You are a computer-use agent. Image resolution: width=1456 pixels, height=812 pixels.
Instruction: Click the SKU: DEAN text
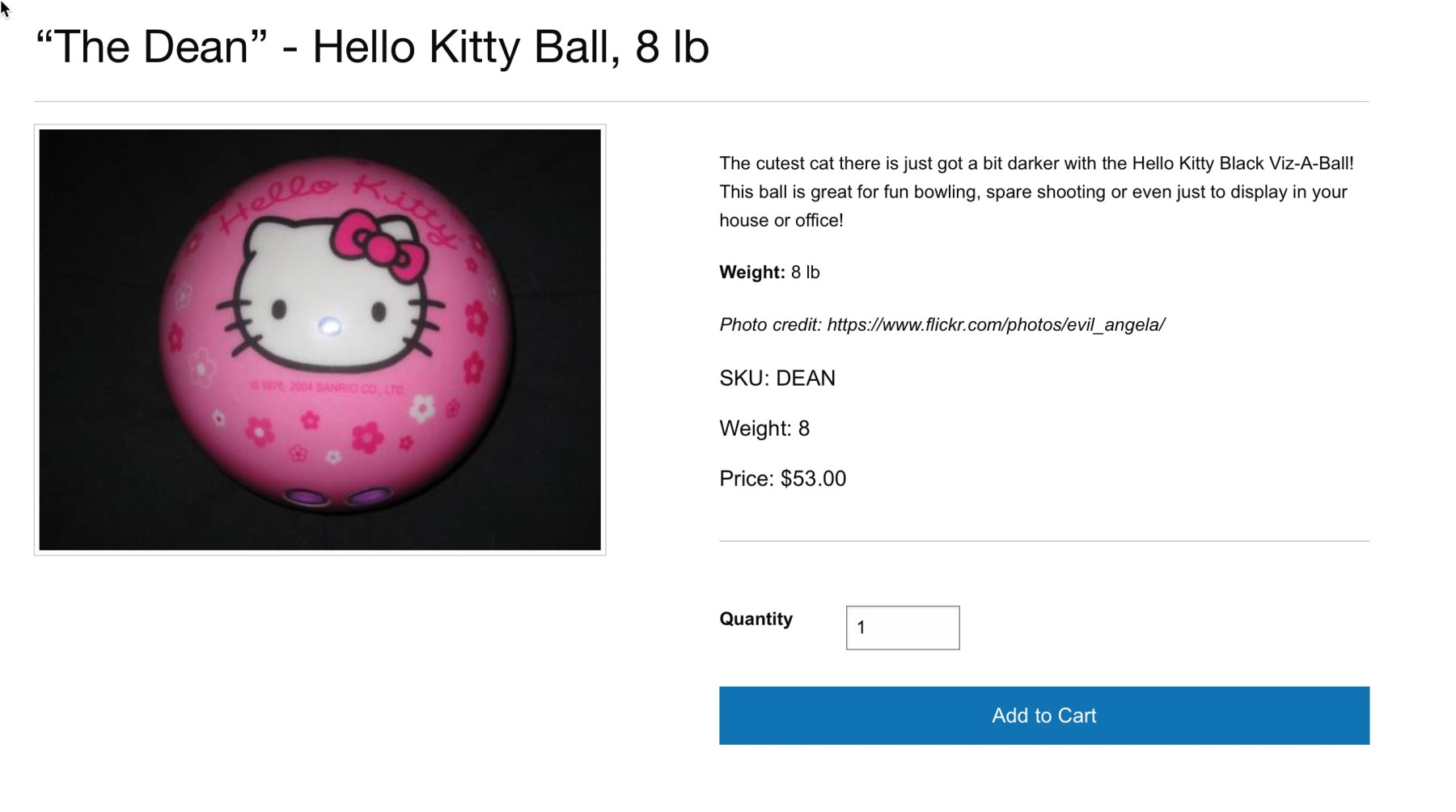coord(776,378)
